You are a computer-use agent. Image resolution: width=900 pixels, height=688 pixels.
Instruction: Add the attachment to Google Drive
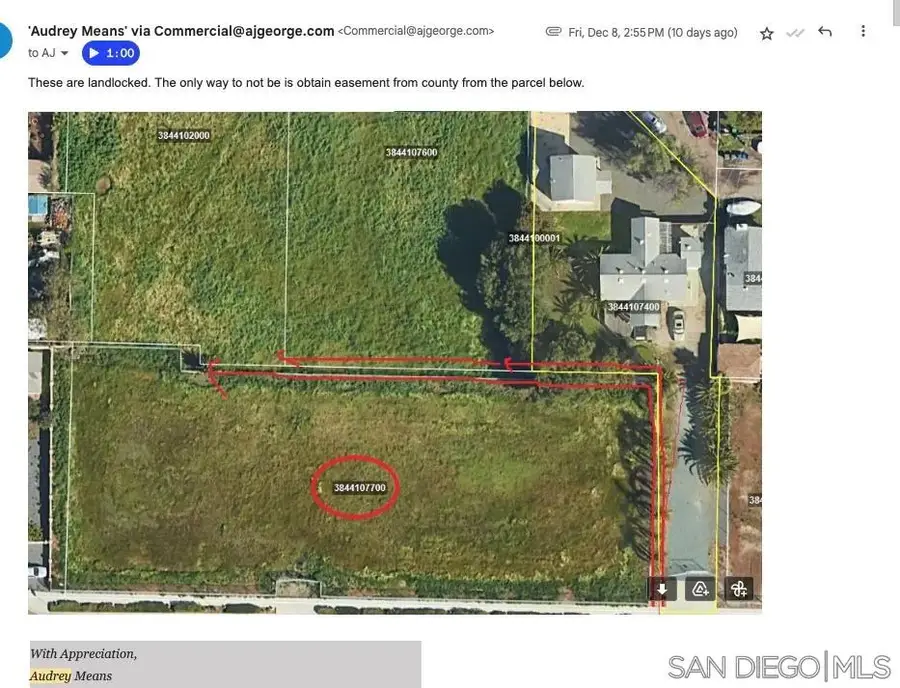click(699, 589)
